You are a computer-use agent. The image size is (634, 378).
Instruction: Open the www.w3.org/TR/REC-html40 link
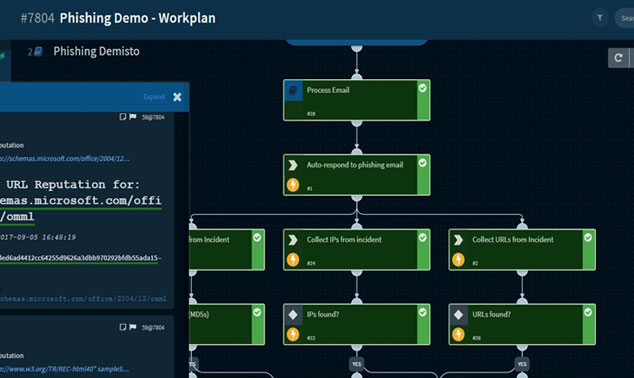tap(65, 369)
